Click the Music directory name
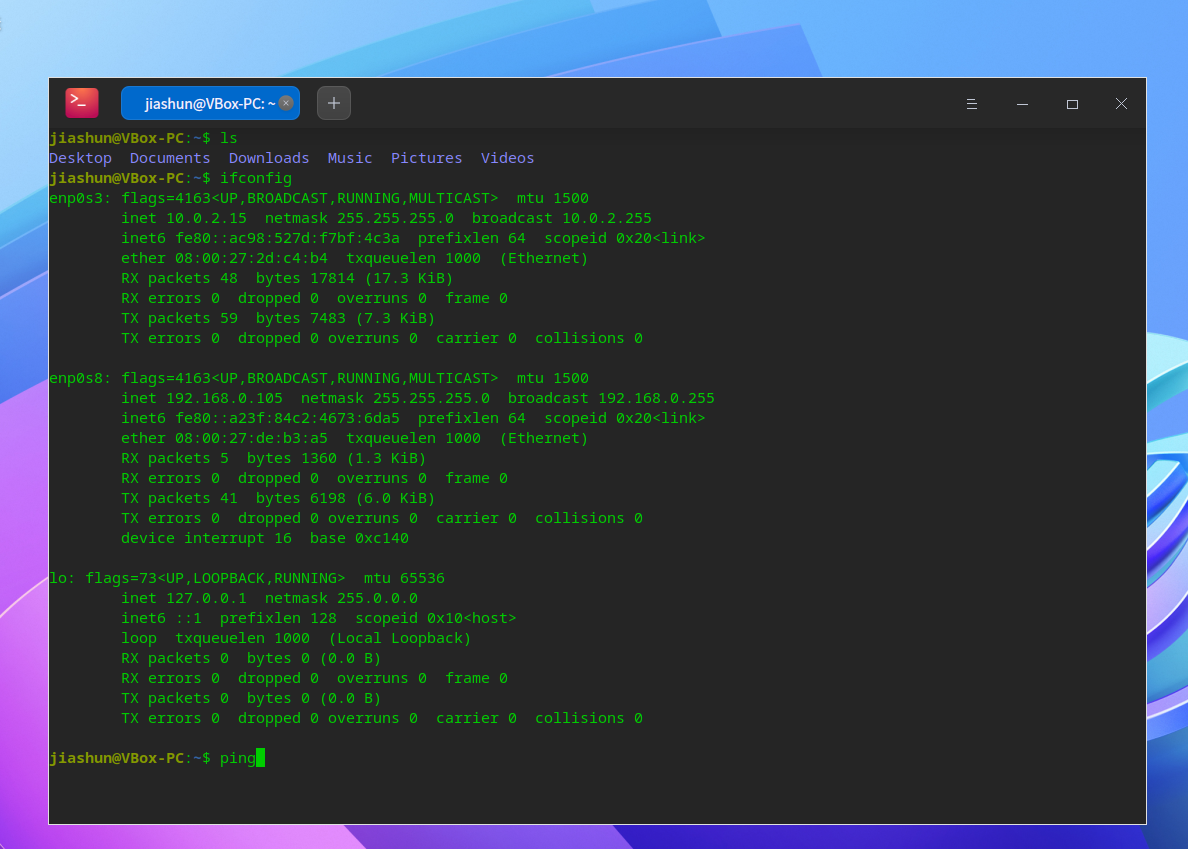Image resolution: width=1188 pixels, height=849 pixels. (x=350, y=158)
